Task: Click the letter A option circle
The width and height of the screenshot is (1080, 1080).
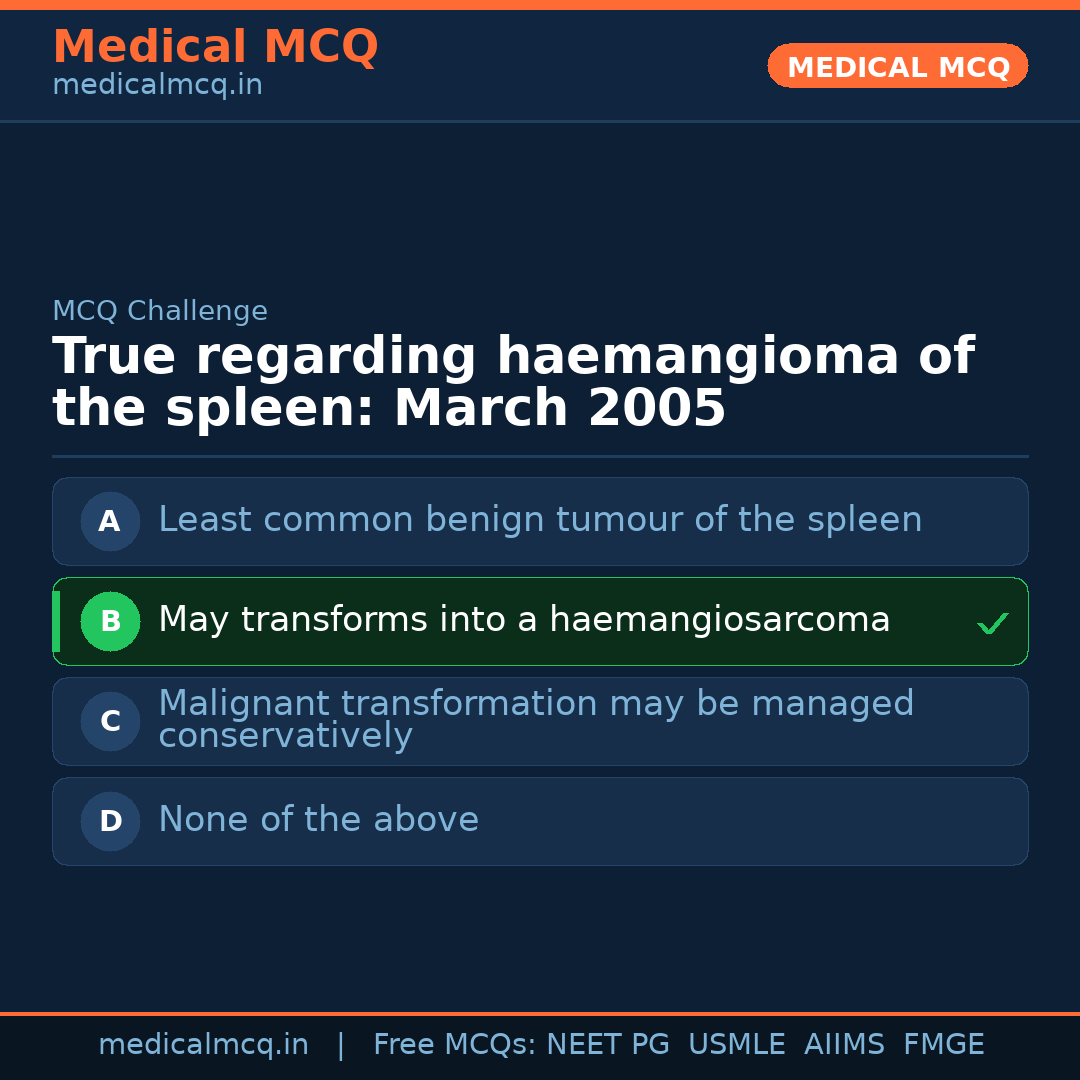Action: click(110, 521)
